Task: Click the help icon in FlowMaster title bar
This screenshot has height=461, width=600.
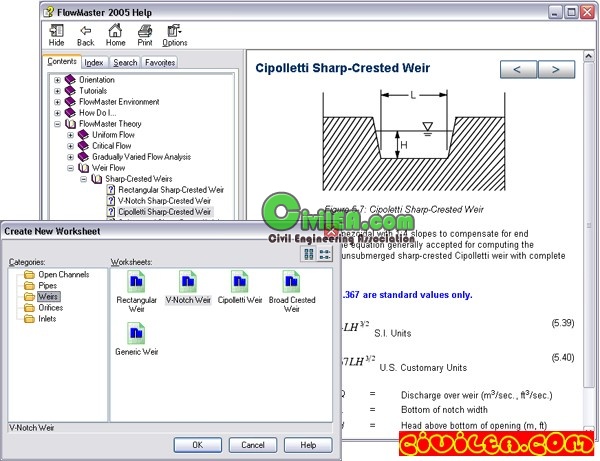Action: [x=49, y=12]
